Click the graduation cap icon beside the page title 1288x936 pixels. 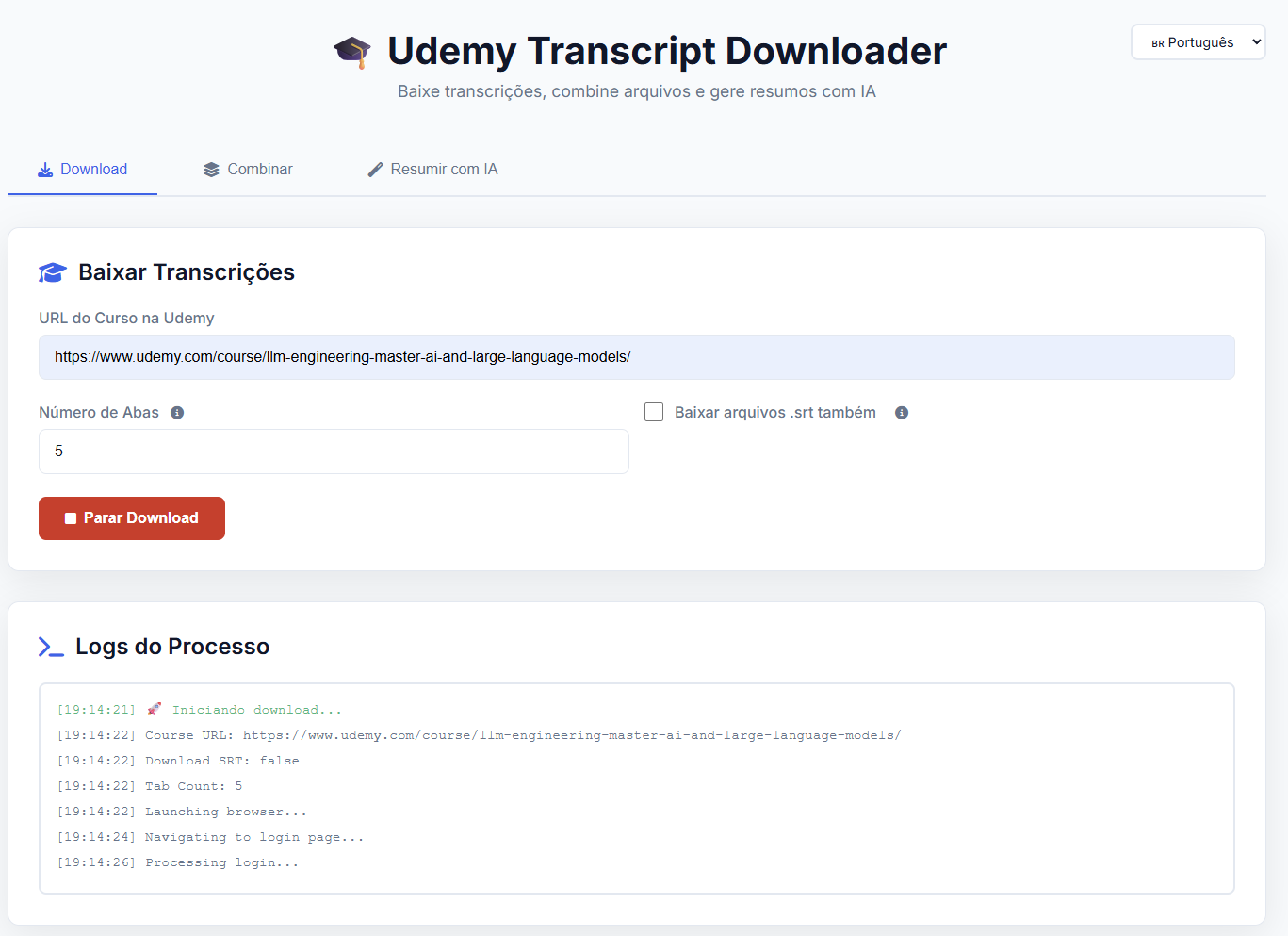tap(351, 51)
